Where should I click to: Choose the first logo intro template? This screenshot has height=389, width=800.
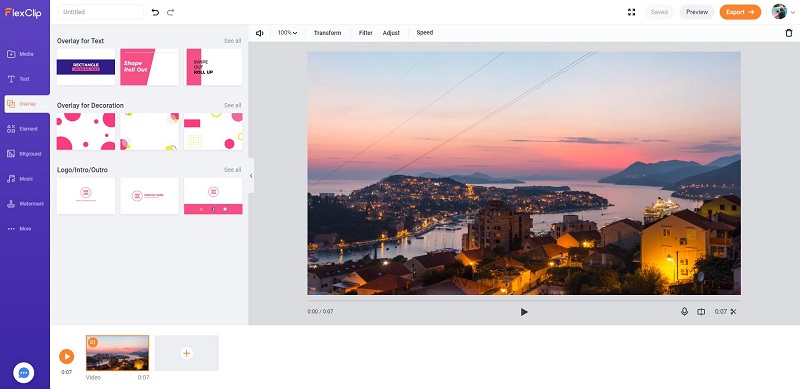tap(86, 196)
